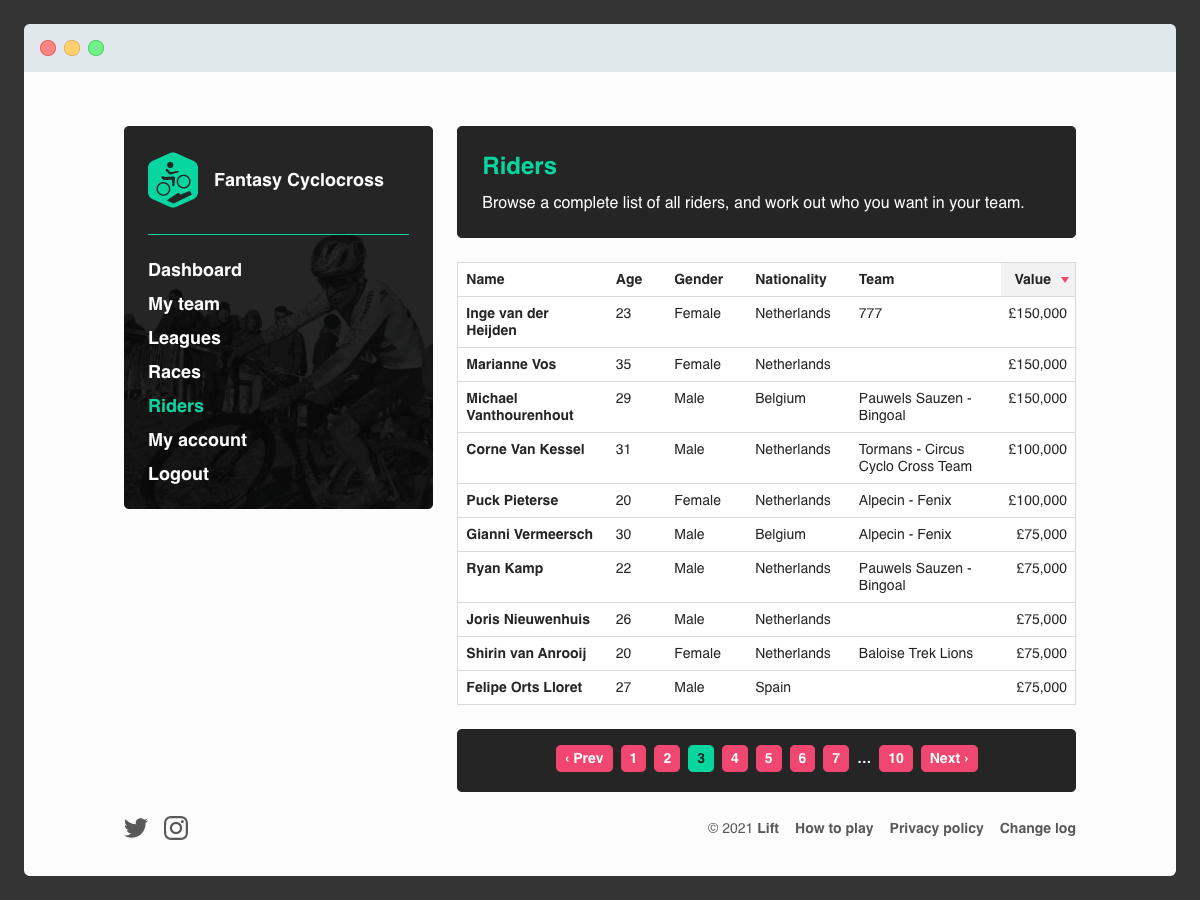This screenshot has width=1200, height=900.
Task: Click Tormans - Circus Cyclo Cross Team cell
Action: (915, 458)
